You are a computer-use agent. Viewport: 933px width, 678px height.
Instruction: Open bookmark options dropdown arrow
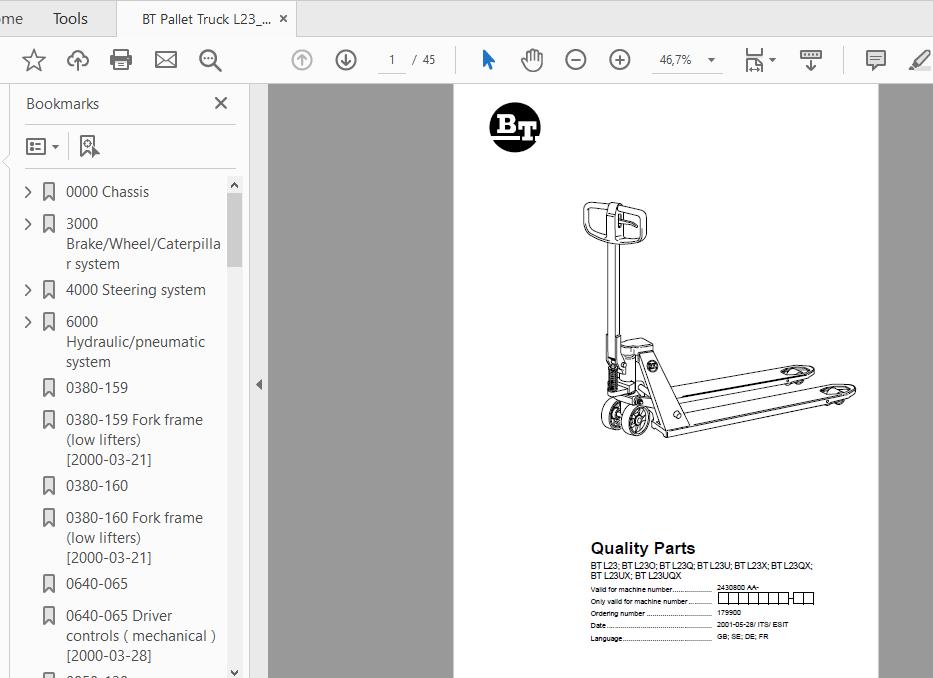tap(55, 146)
